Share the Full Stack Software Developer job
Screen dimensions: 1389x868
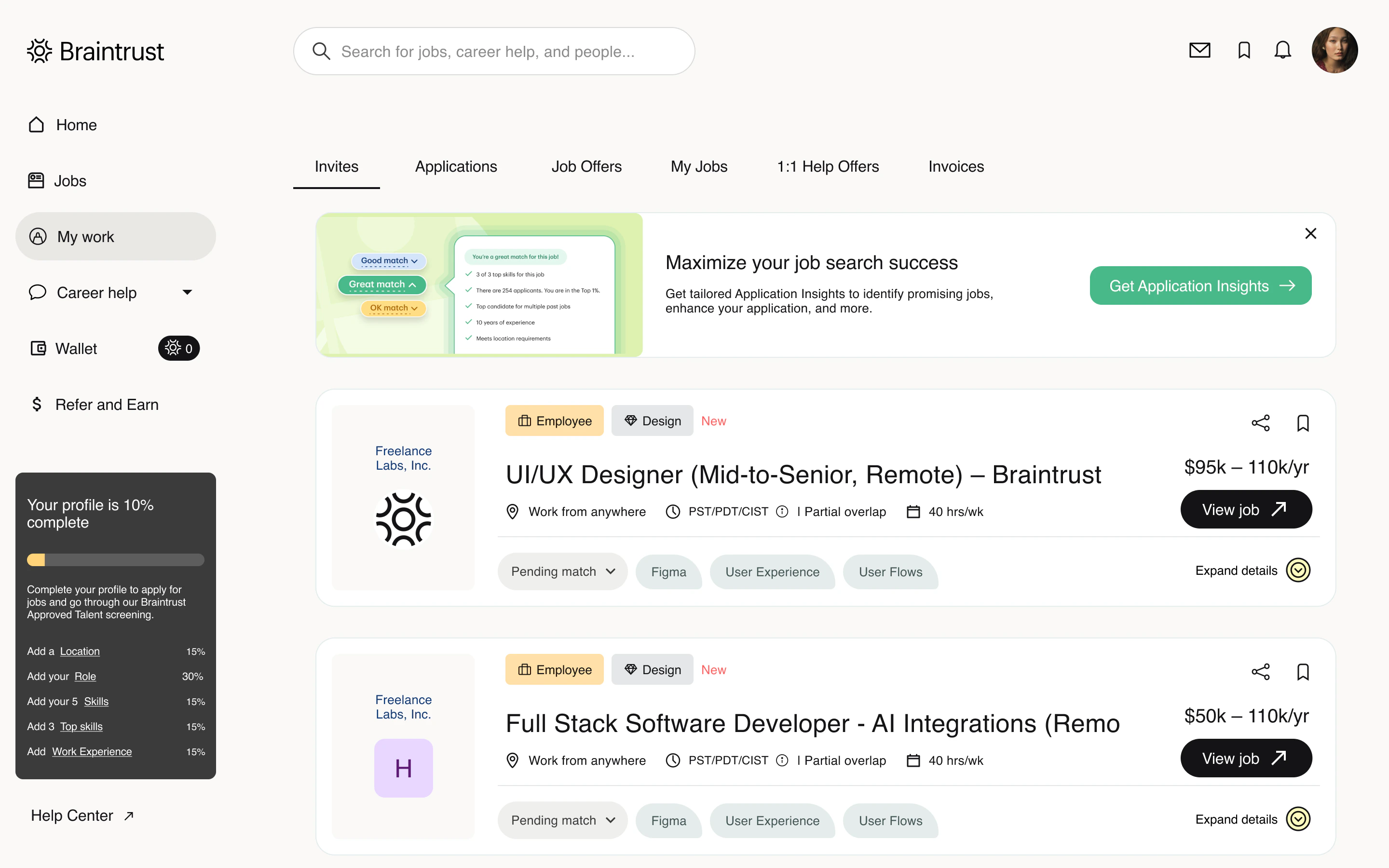(x=1260, y=672)
